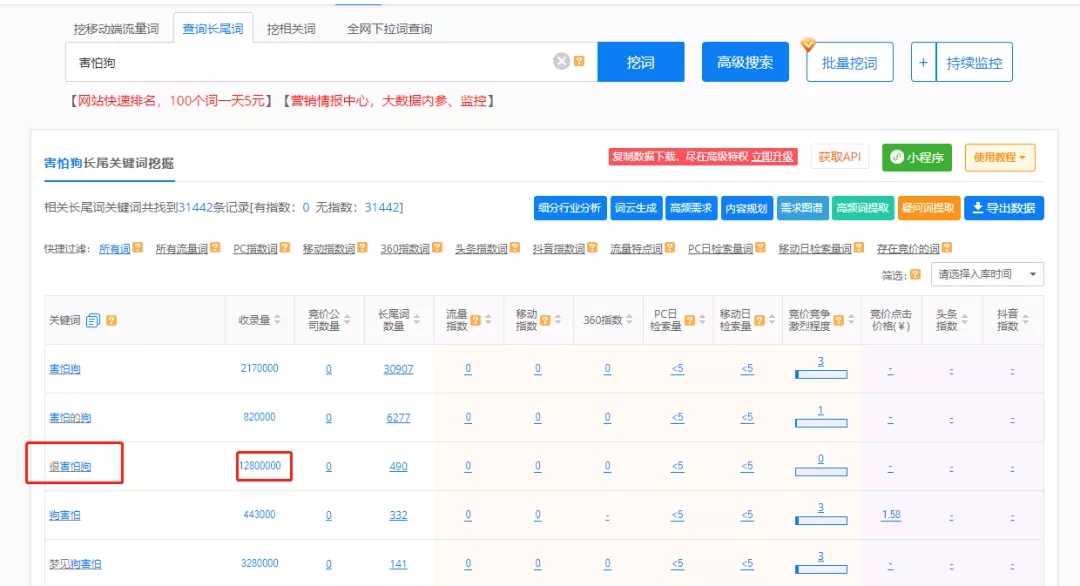Click the copy icon beside 关键词 header
This screenshot has width=1080, height=586.
[x=93, y=320]
